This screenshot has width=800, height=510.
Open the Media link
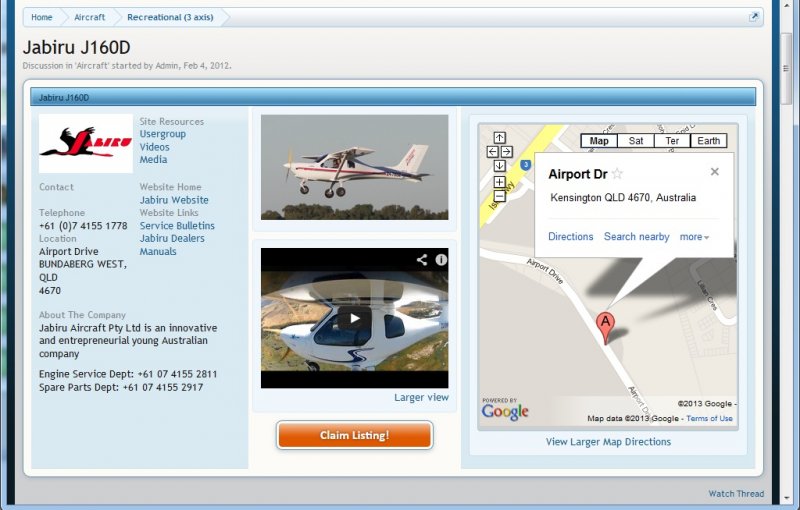154,160
